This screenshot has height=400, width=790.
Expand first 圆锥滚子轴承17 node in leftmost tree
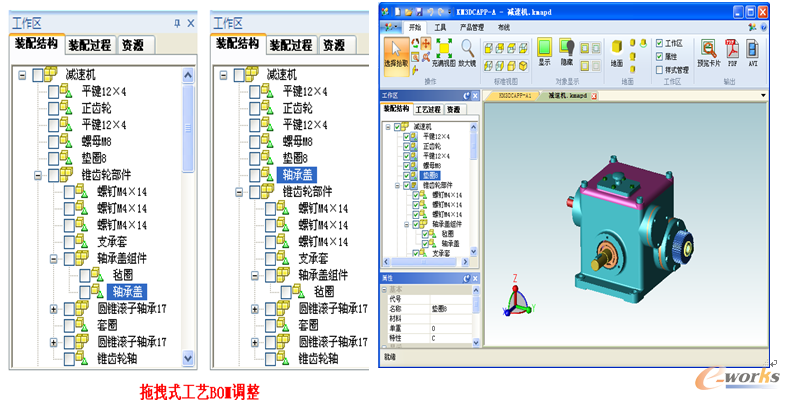click(54, 308)
